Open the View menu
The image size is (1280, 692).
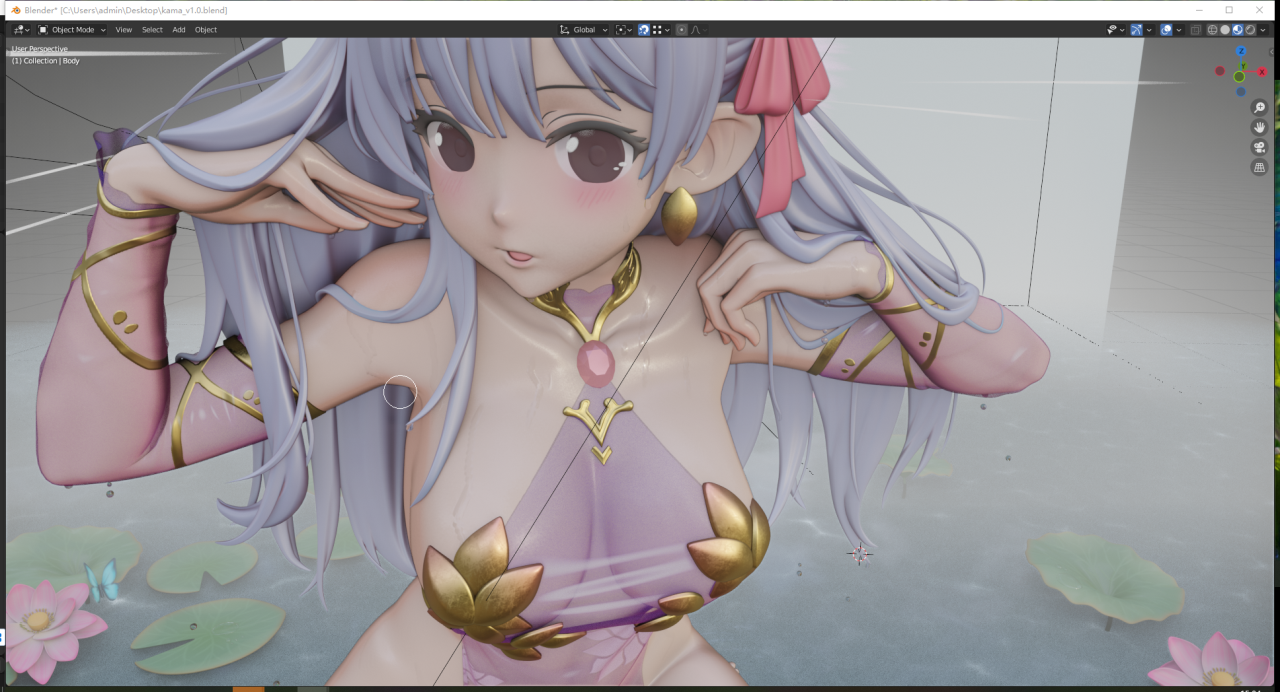(123, 30)
